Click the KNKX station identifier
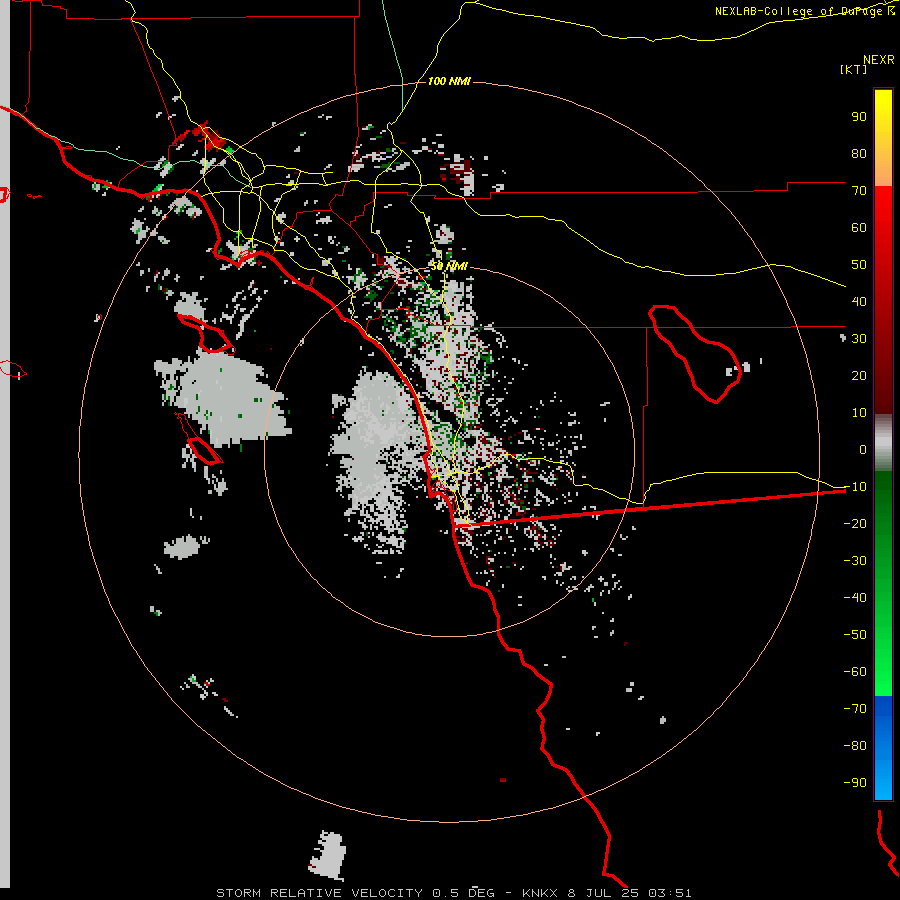 540,893
